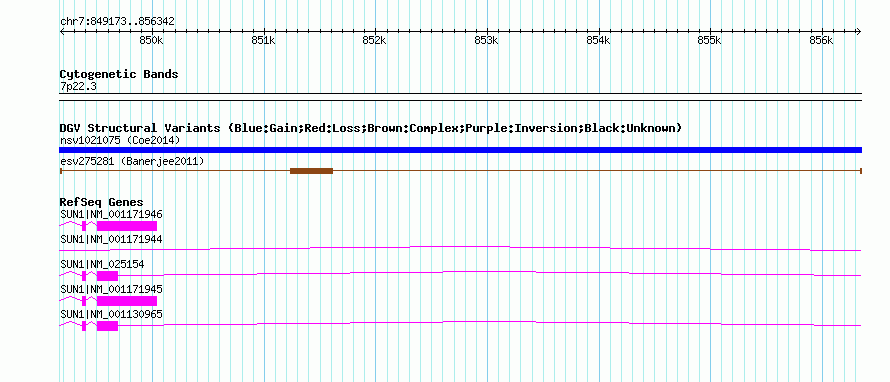890x382 pixels.
Task: Click the small exon of NM_001171946
Action: click(x=84, y=226)
